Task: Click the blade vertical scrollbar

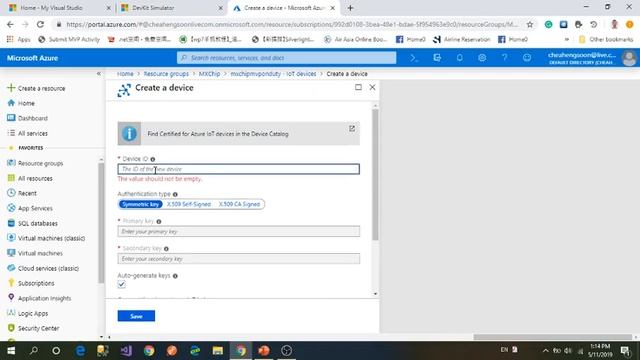Action: pos(375,175)
